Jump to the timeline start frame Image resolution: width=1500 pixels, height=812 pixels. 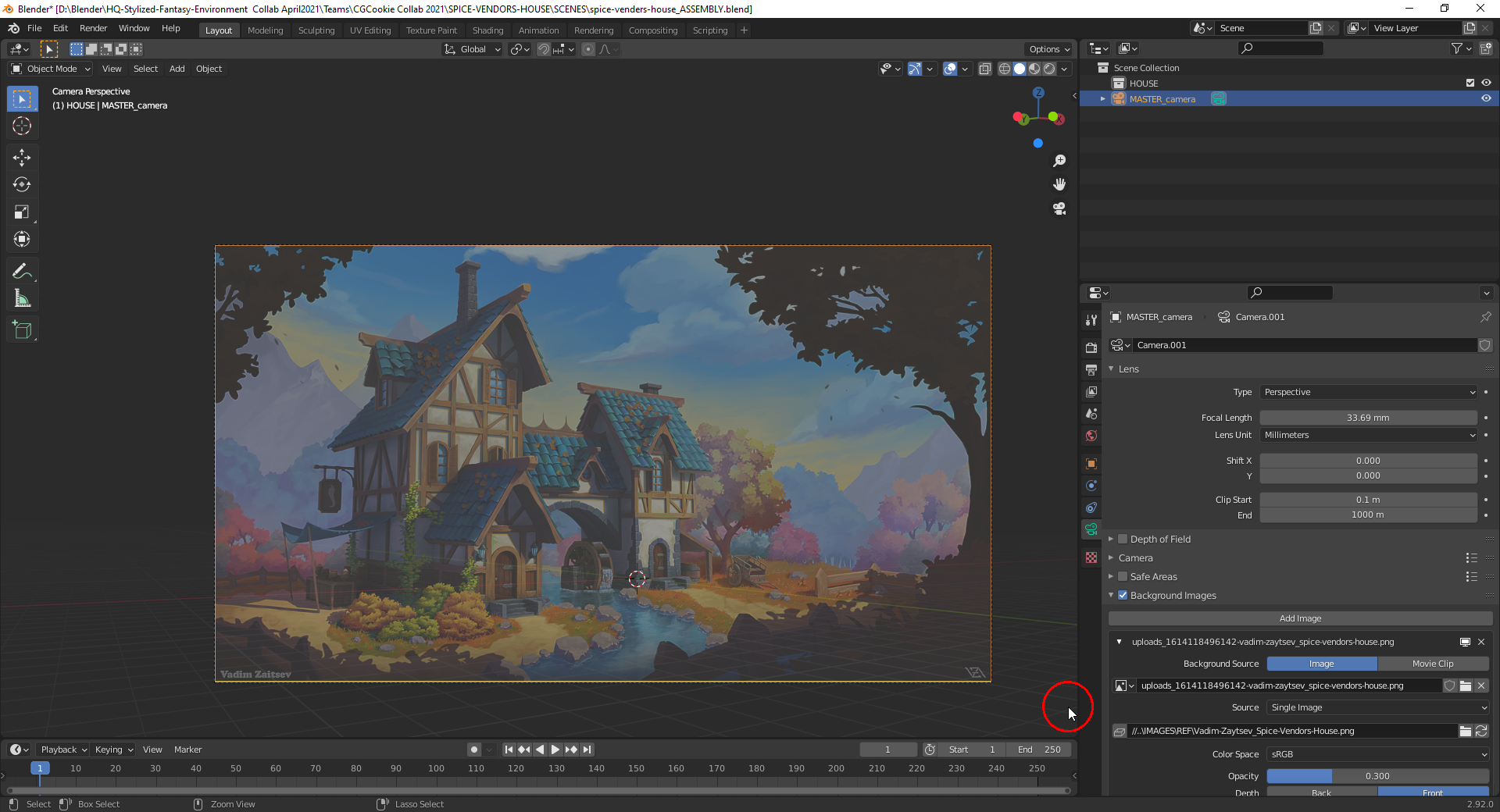(509, 750)
